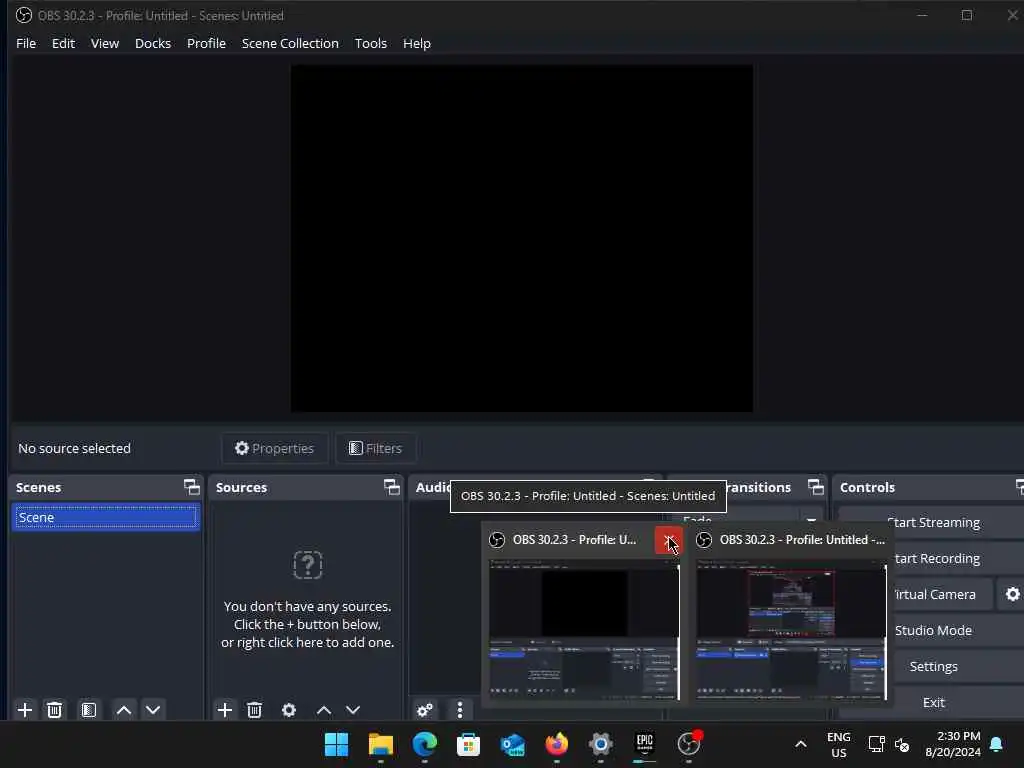
Task: Open the clock showing 2:30 PM
Action: [952, 744]
